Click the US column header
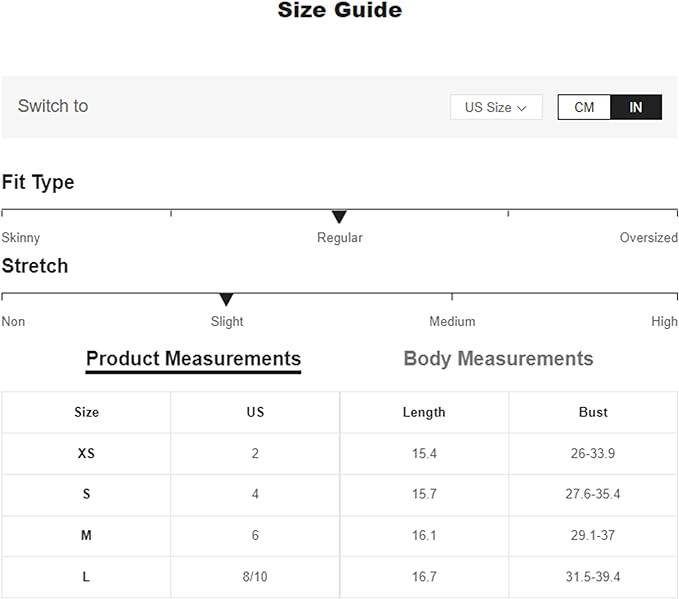 [255, 412]
